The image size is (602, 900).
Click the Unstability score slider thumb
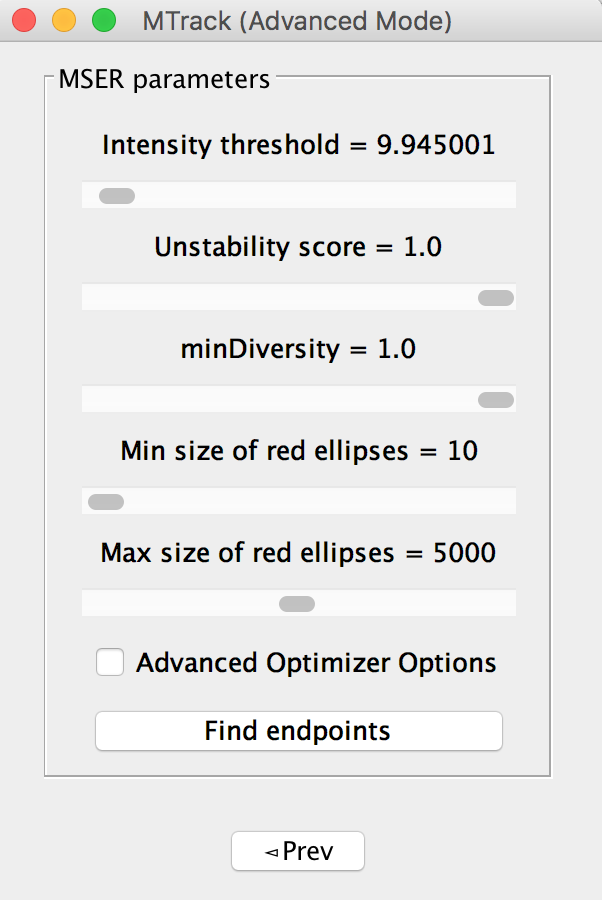click(496, 298)
